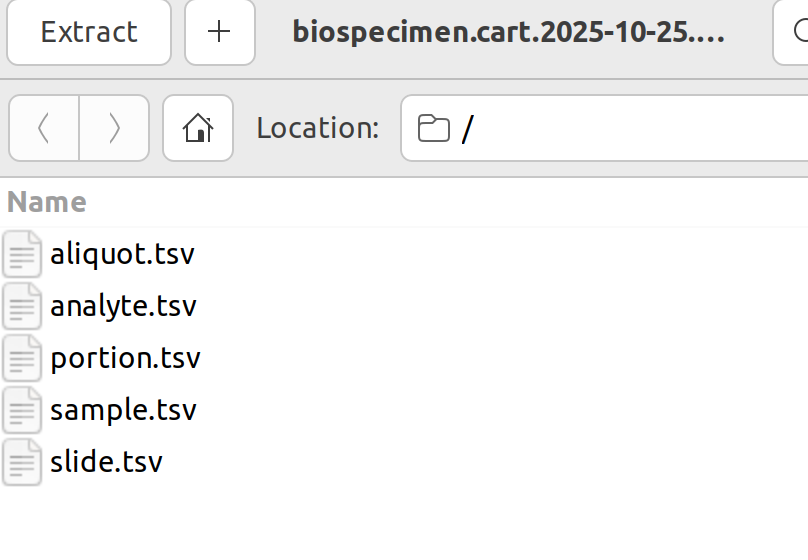Go back with the left arrow button

[44, 128]
